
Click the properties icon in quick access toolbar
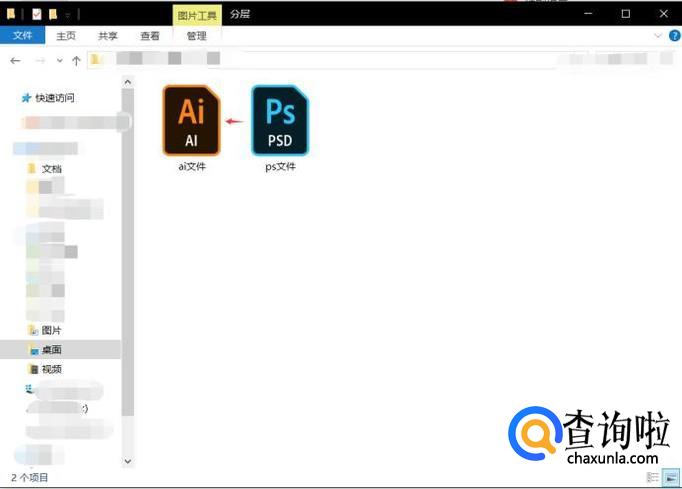[x=37, y=15]
